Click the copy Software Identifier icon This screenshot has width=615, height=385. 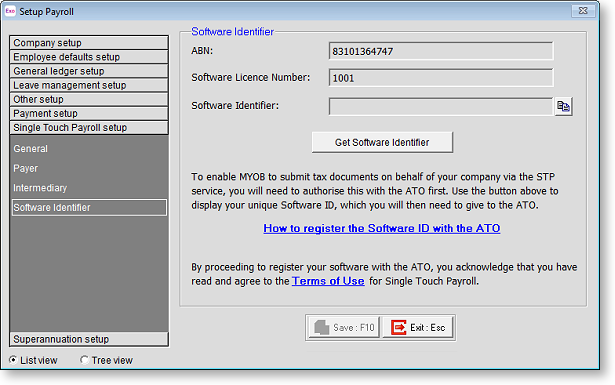pos(564,106)
